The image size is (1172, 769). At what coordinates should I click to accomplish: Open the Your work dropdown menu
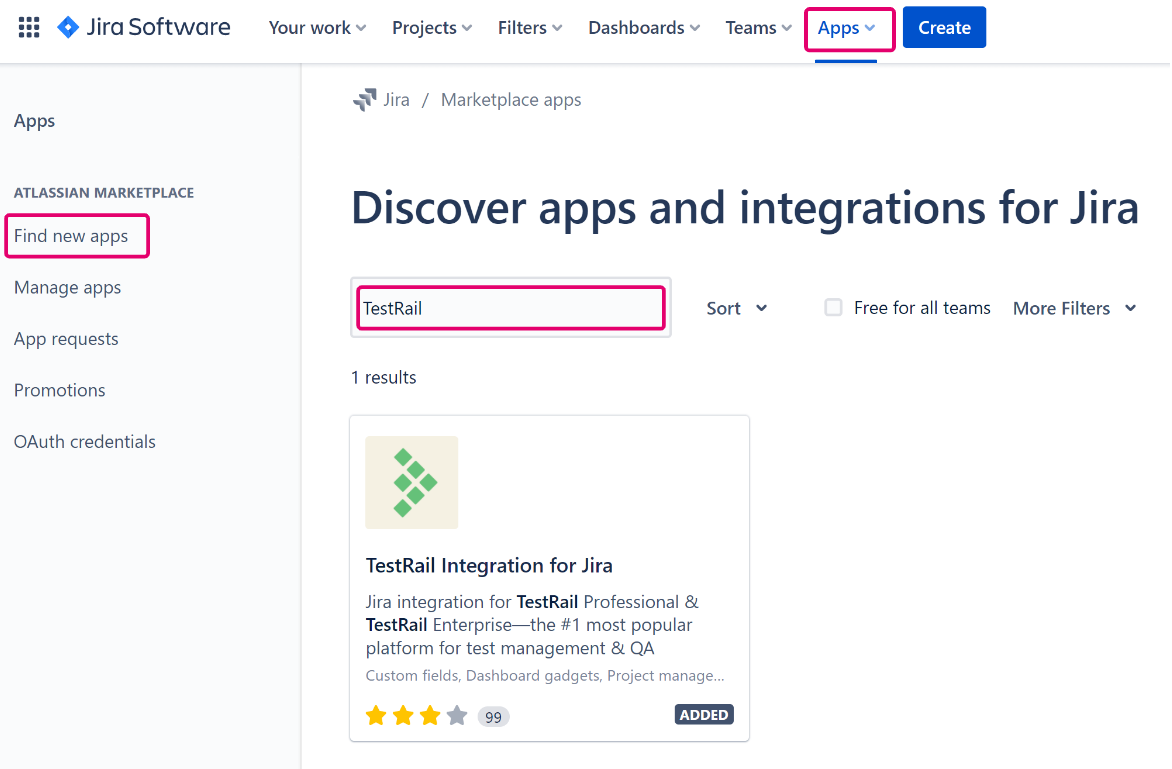click(317, 28)
